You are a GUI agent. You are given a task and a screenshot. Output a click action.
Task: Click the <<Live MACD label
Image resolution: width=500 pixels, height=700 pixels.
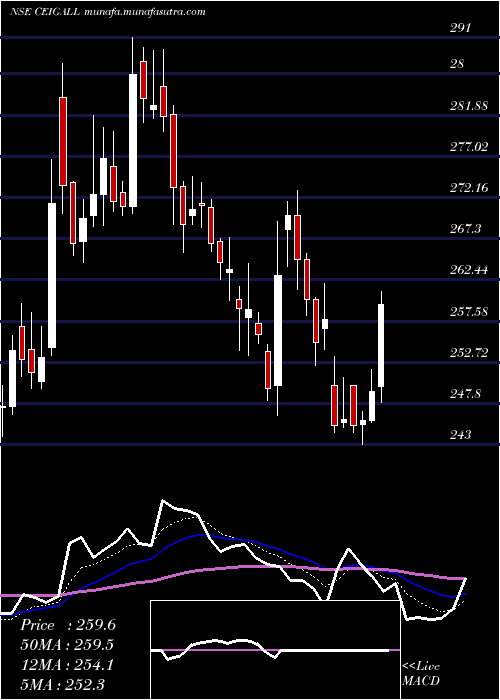[421, 674]
